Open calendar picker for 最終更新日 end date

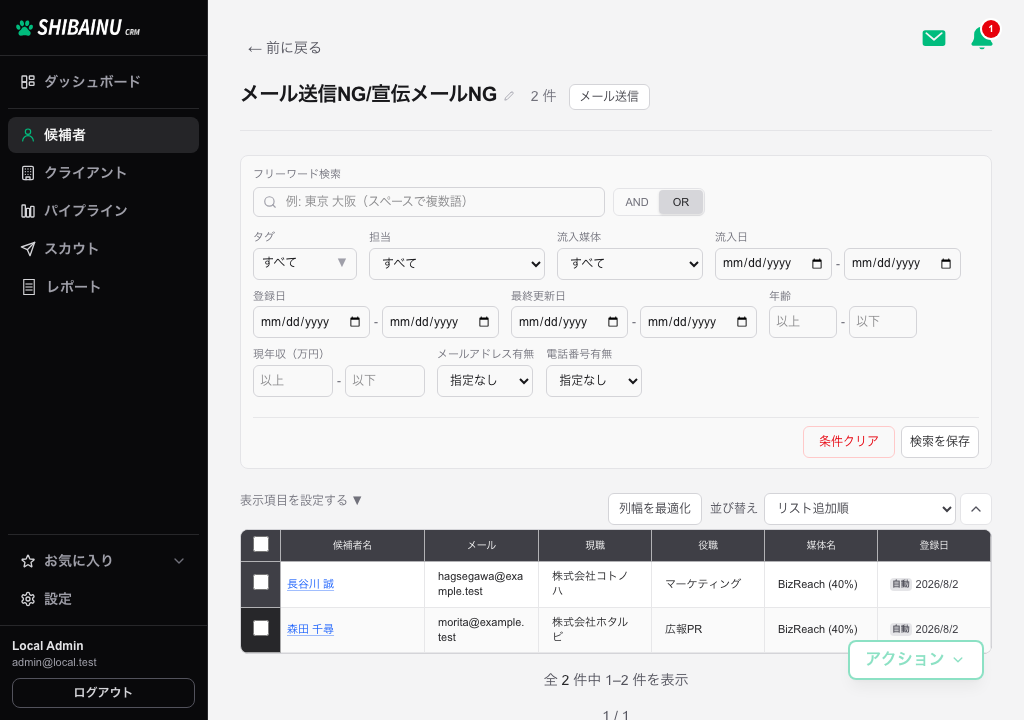click(x=742, y=322)
